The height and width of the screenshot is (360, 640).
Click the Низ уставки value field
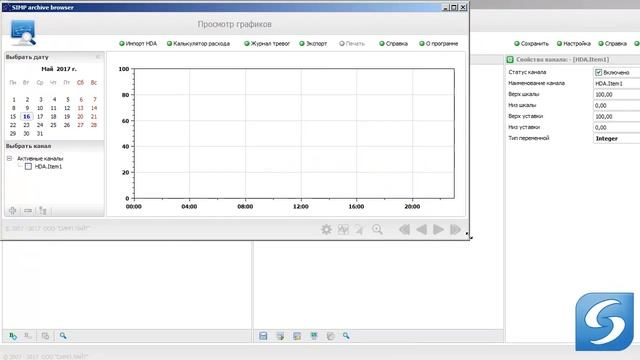pos(616,127)
